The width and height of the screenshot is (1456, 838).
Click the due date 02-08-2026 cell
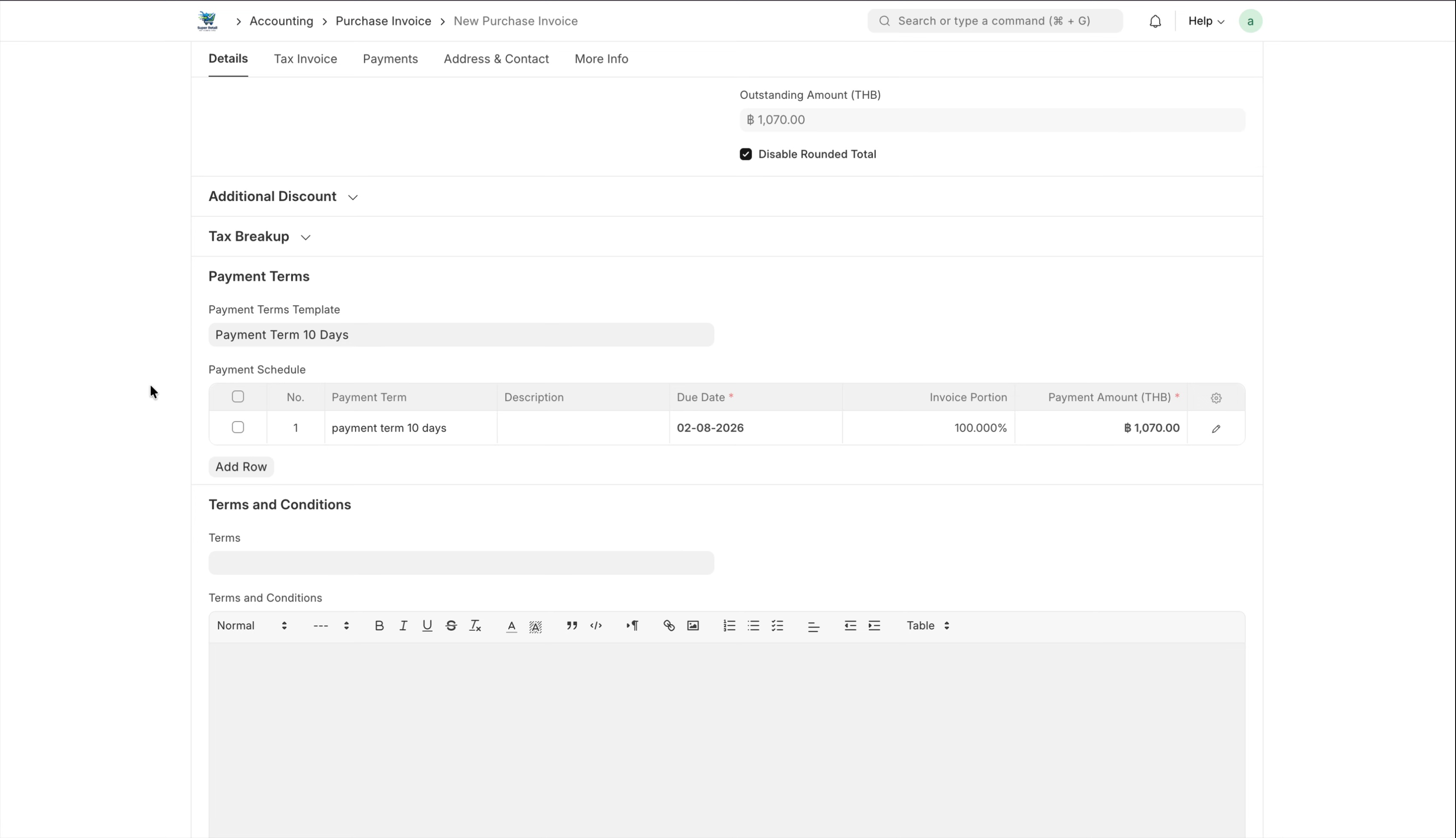[755, 428]
